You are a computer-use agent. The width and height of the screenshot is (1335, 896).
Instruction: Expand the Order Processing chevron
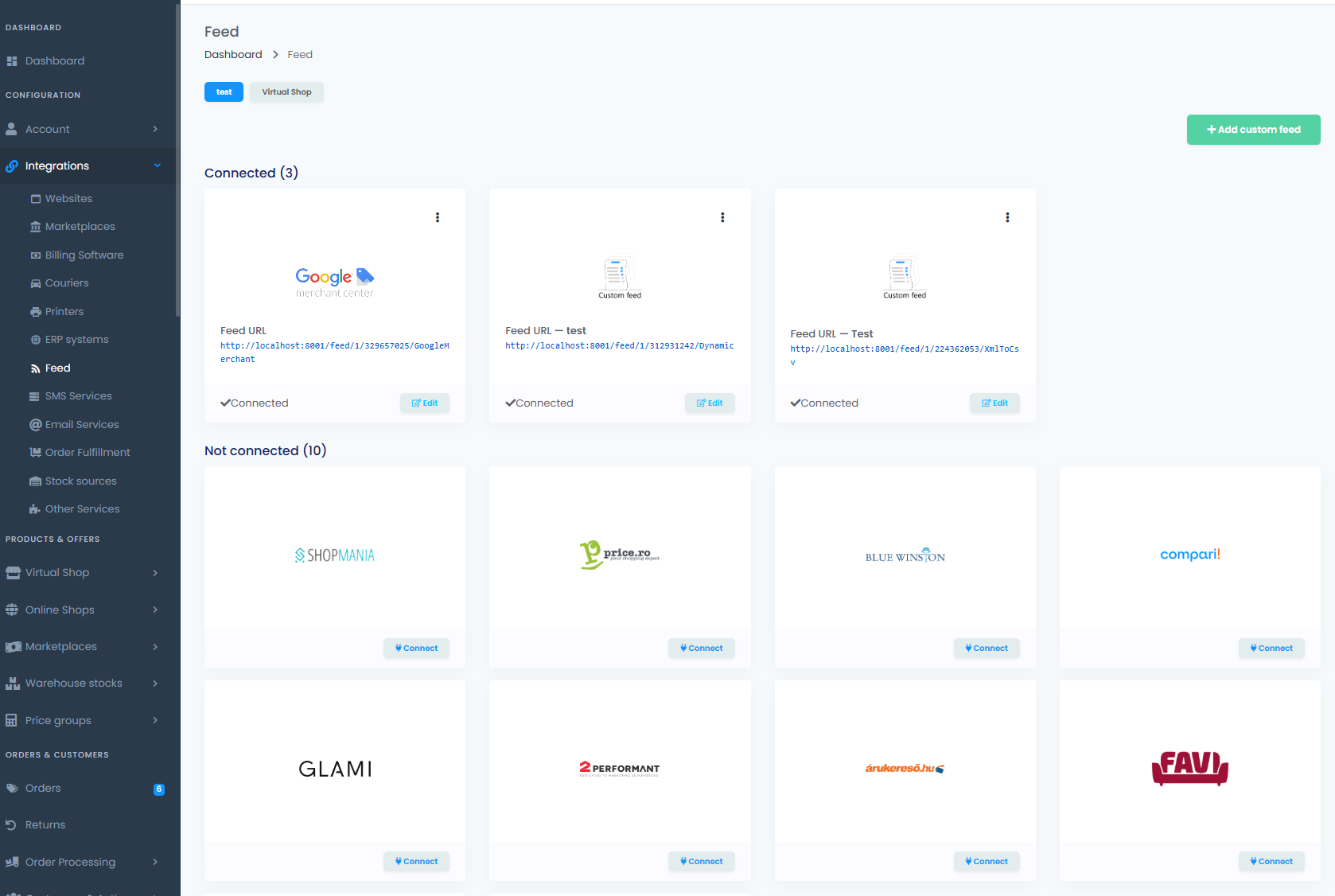[155, 862]
